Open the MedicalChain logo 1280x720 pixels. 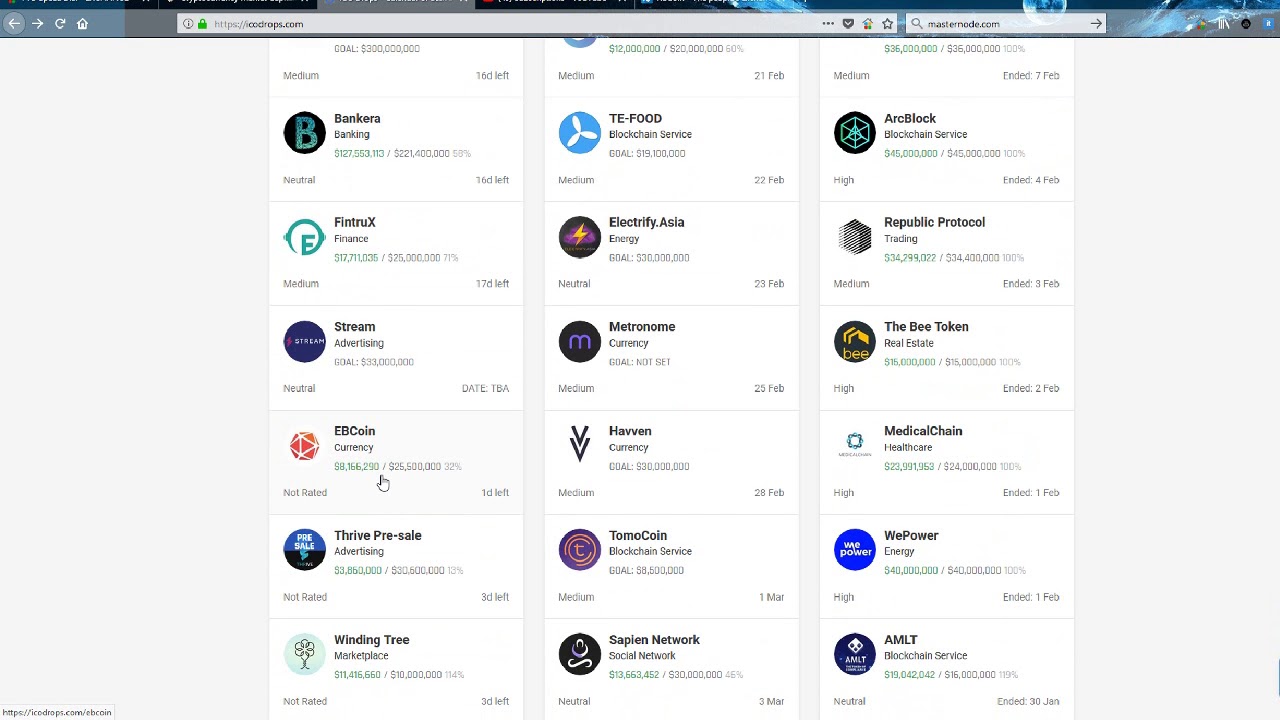(x=854, y=445)
